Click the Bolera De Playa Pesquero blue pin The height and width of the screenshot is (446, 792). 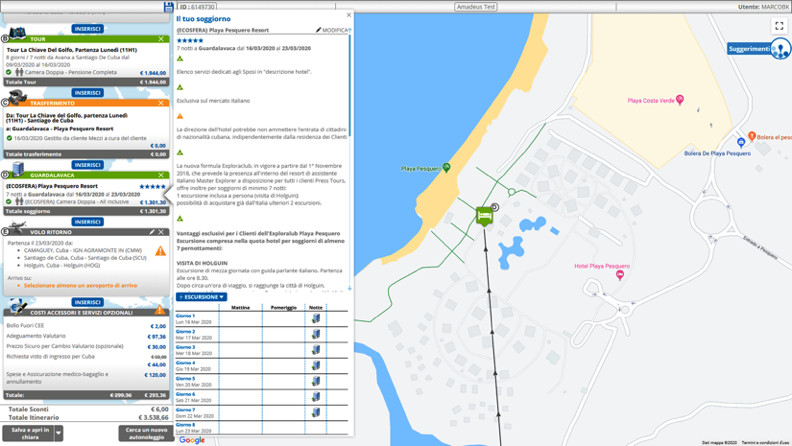click(740, 143)
